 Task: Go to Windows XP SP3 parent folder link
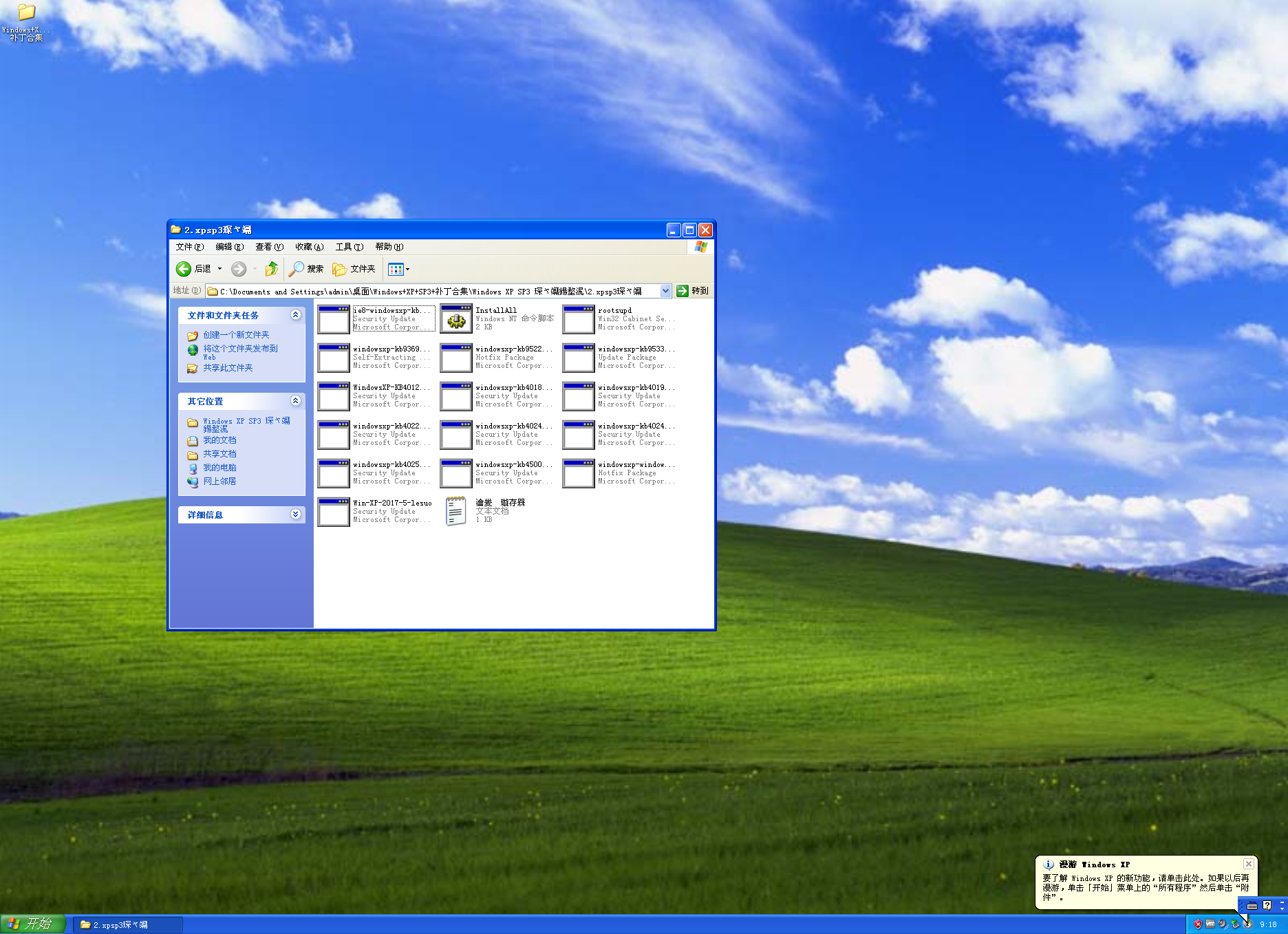point(246,424)
